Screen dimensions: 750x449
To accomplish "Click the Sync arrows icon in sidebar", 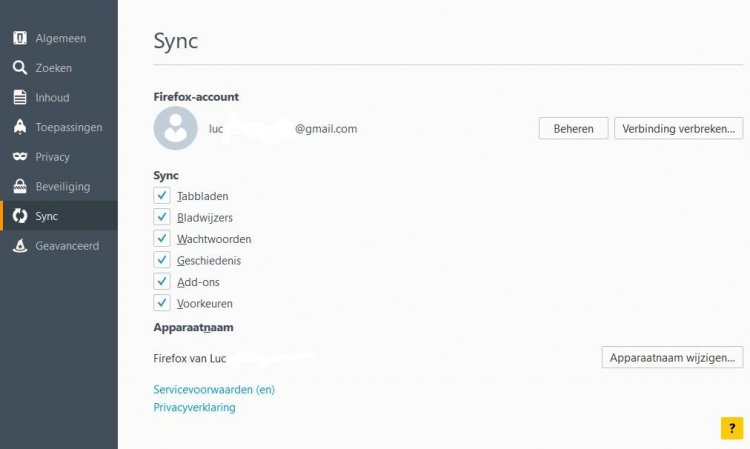I will tap(20, 216).
